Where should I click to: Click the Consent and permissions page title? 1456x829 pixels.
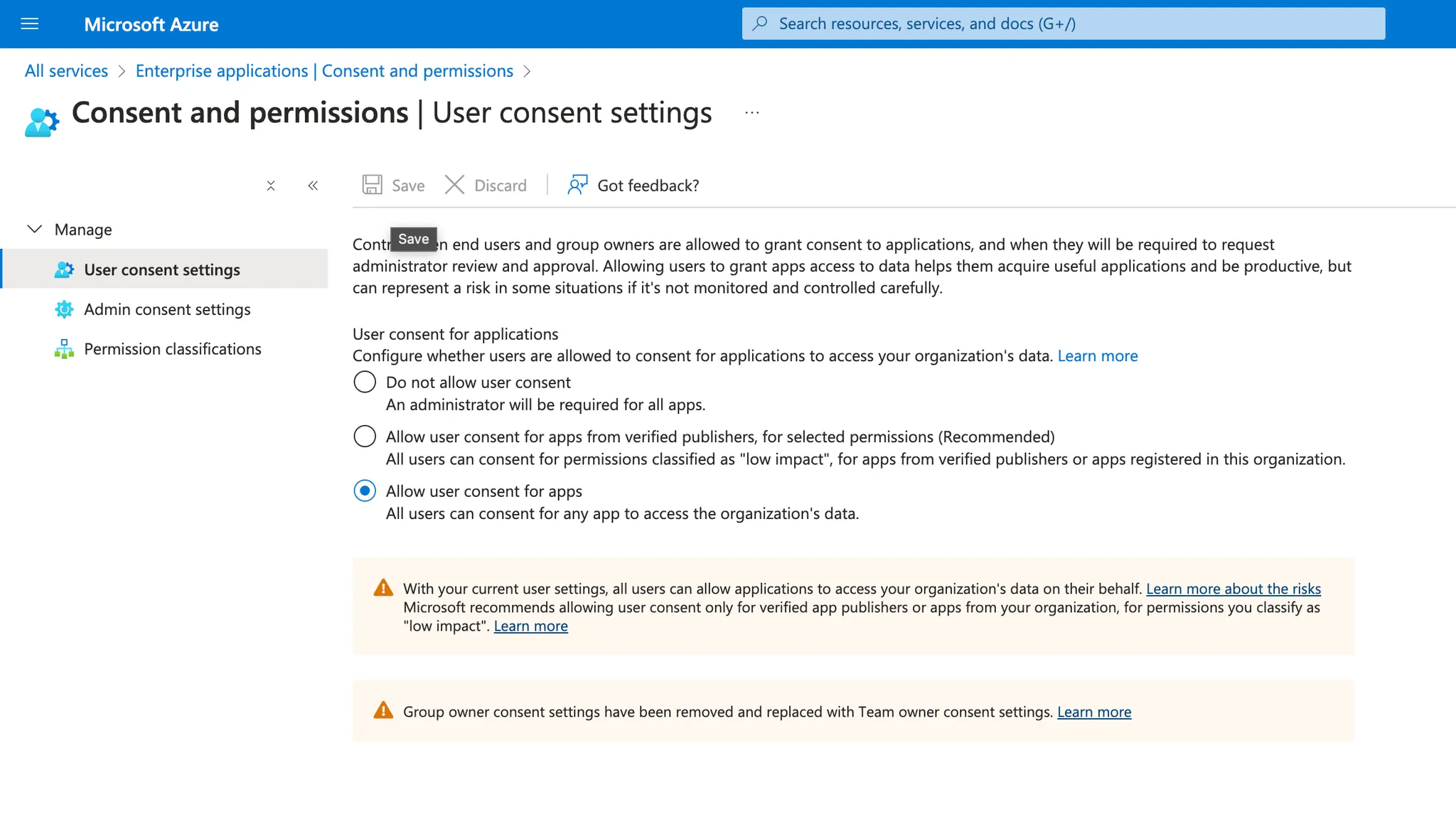(x=392, y=112)
